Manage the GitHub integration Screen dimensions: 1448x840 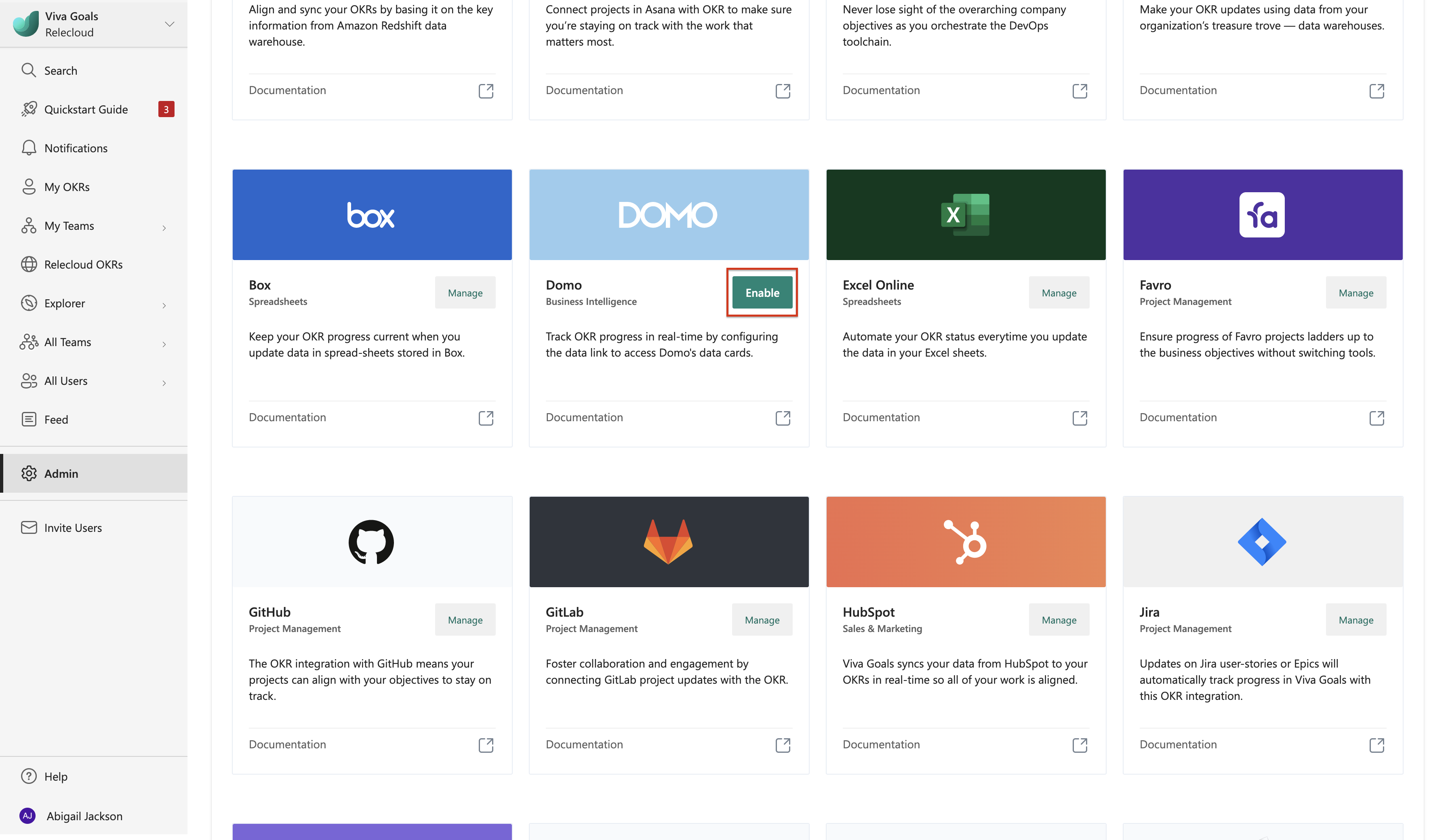tap(465, 619)
